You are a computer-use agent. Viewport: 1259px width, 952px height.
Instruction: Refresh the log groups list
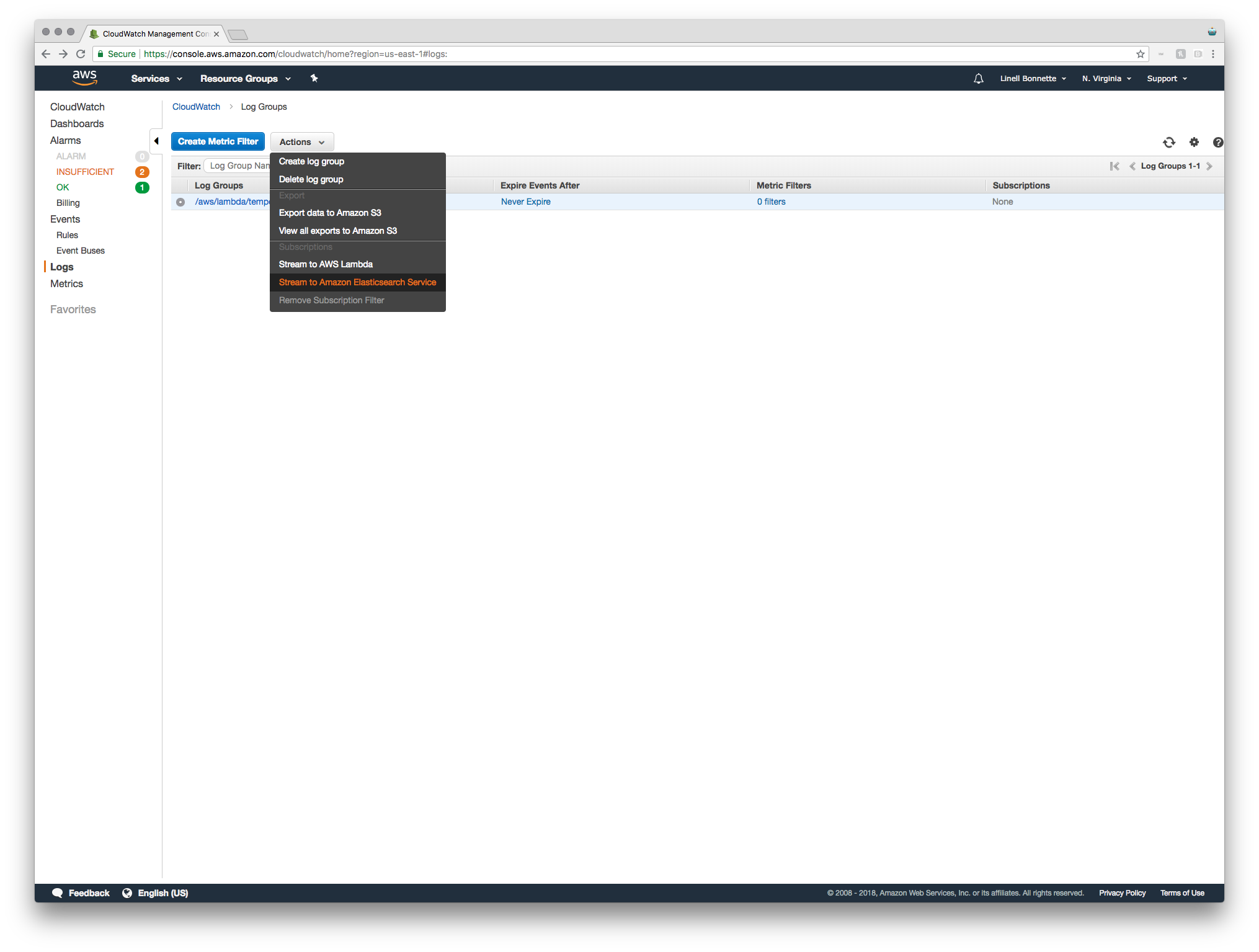[x=1169, y=142]
